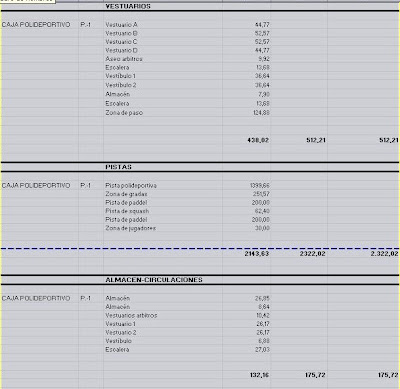This screenshot has width=400, height=389.
Task: Select CAJA POLIDEPORTIVO in the 26,85 Almacén row
Action: pyautogui.click(x=36, y=298)
